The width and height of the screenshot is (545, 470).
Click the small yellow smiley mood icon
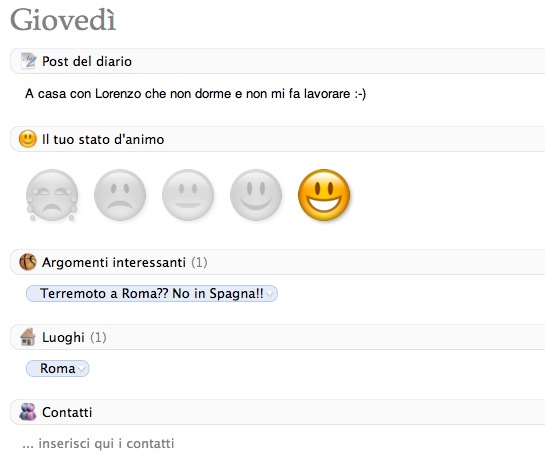pos(28,139)
